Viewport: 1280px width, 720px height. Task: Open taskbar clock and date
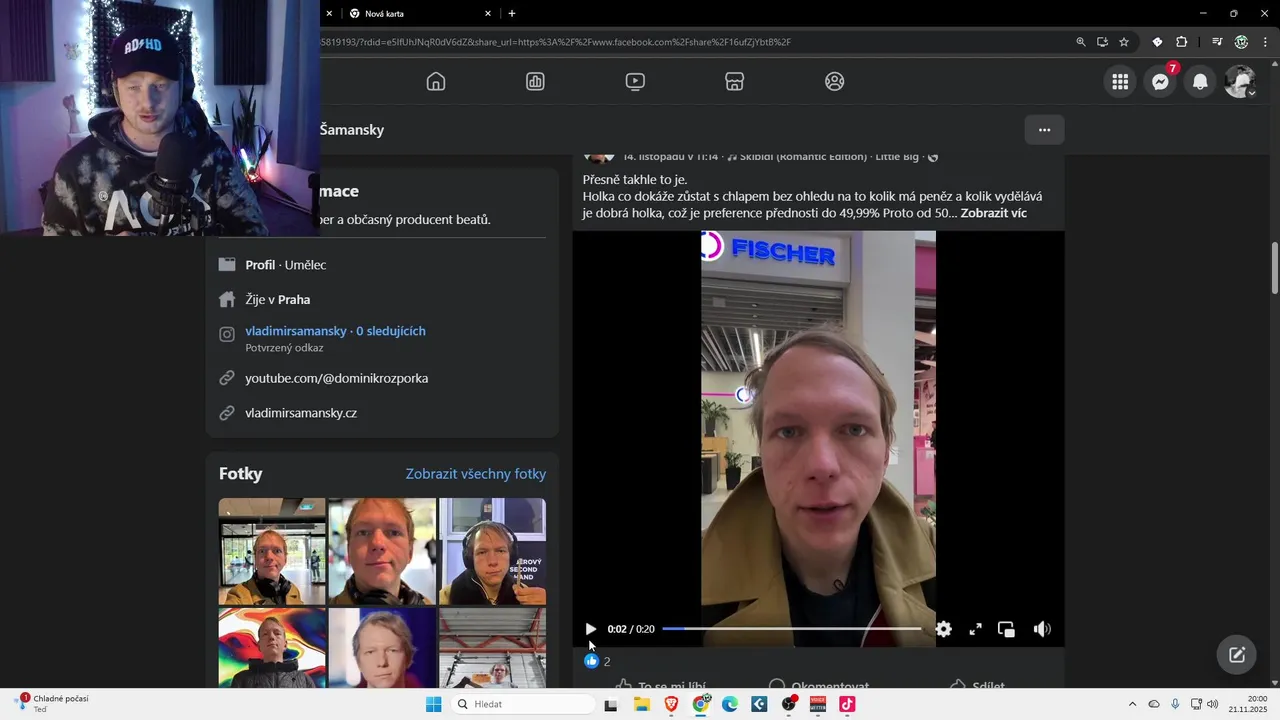point(1249,704)
